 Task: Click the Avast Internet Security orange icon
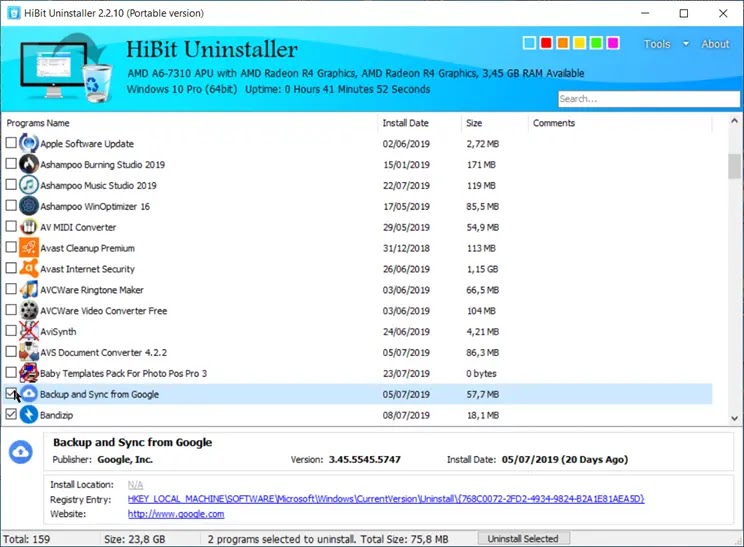click(x=29, y=268)
